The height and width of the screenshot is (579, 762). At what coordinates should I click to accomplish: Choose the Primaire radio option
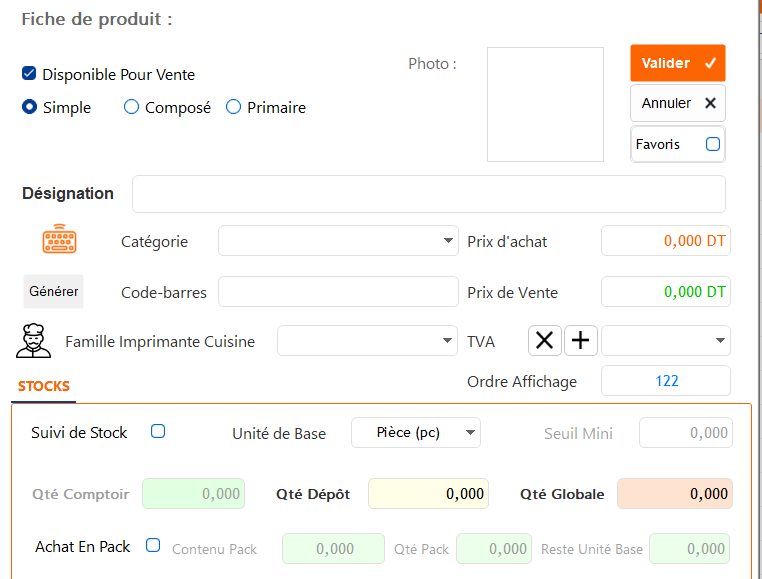tap(233, 106)
